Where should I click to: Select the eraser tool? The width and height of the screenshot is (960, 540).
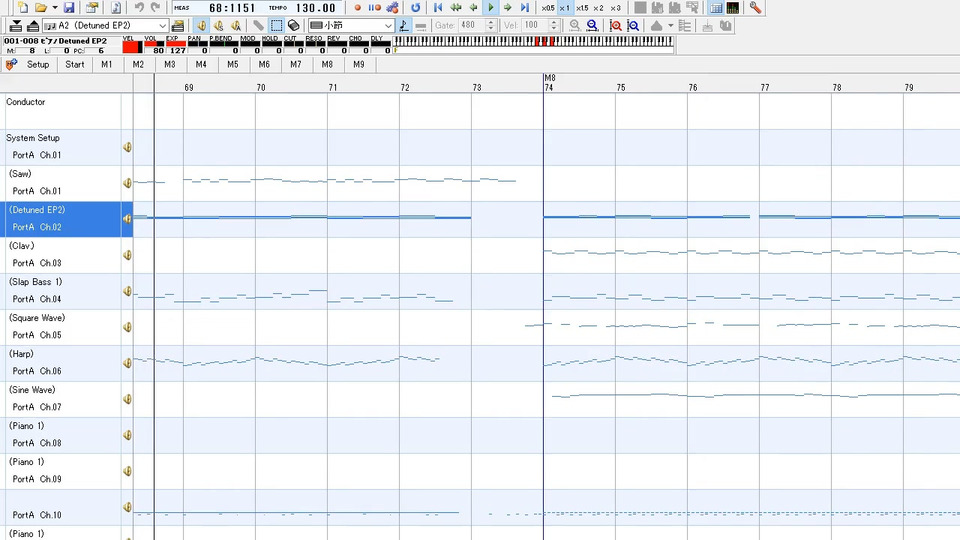[x=293, y=26]
